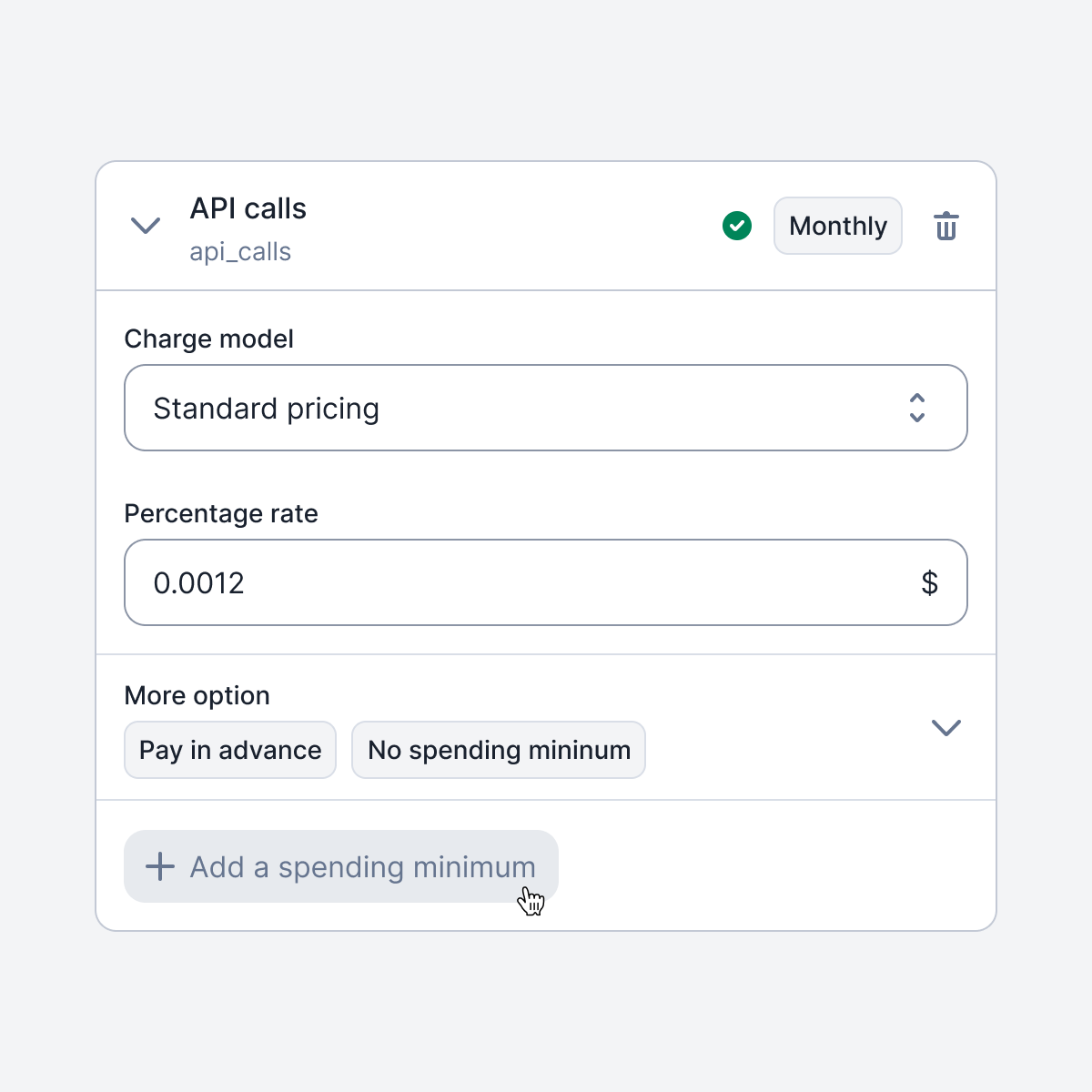Screen dimensions: 1092x1092
Task: Expand the More option chevron
Action: point(946,727)
